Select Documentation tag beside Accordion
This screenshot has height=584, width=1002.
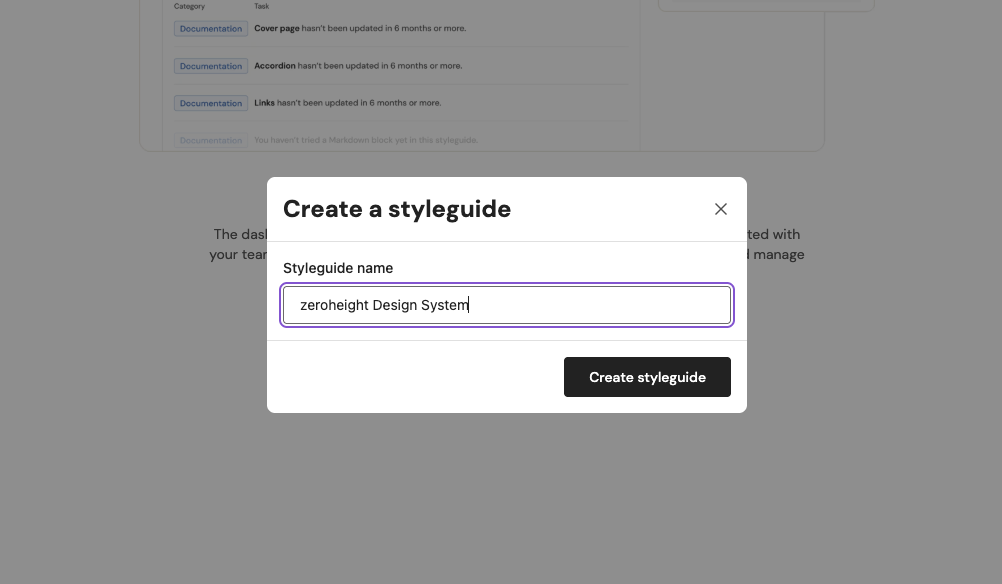click(x=211, y=66)
